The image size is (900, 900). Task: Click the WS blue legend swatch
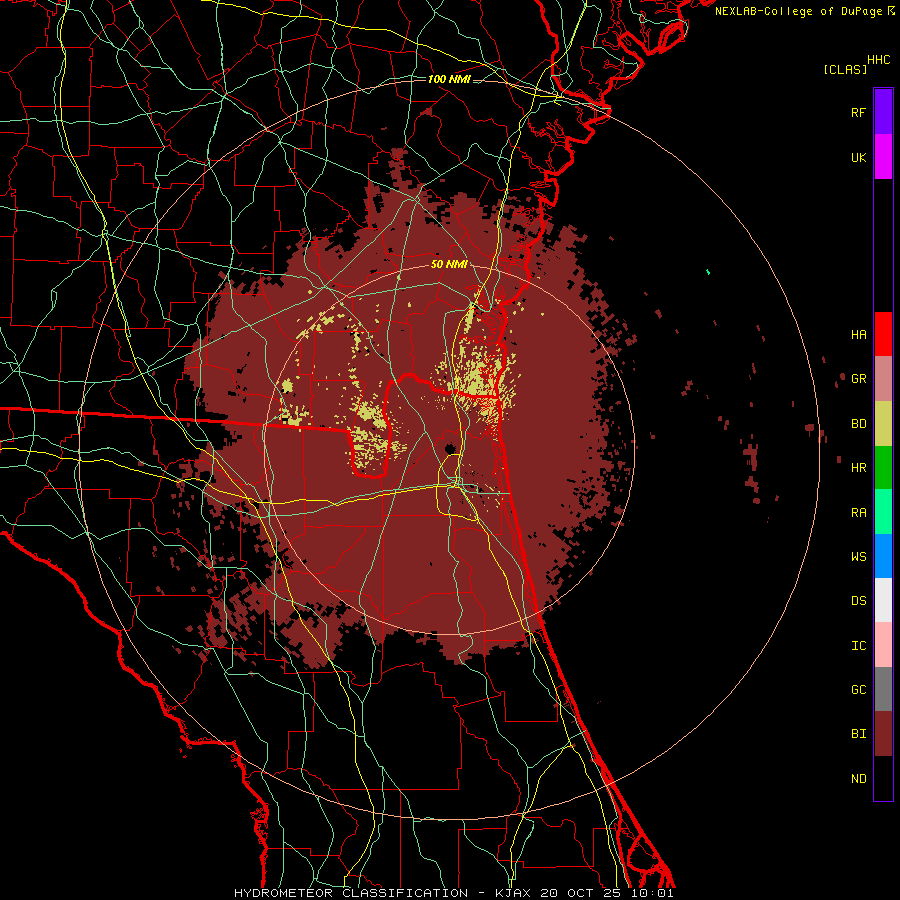(x=883, y=556)
